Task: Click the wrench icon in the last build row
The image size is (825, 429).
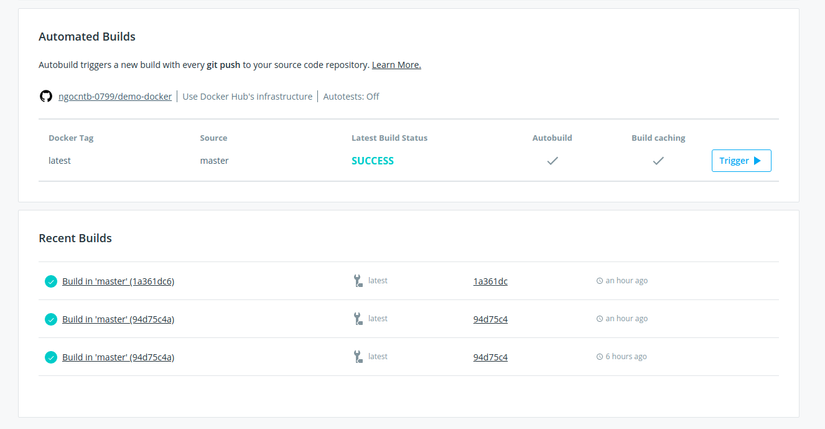Action: pos(358,357)
